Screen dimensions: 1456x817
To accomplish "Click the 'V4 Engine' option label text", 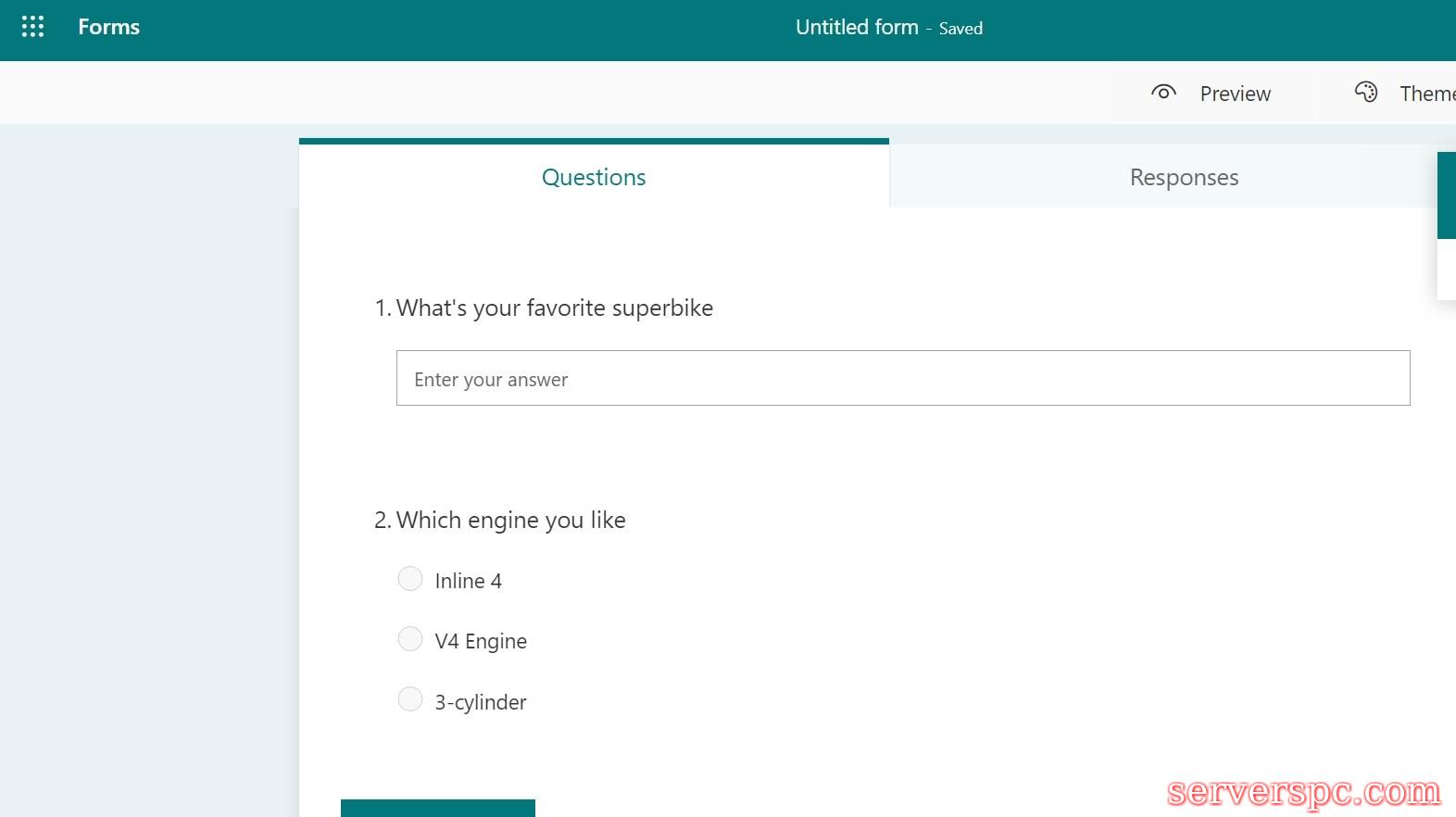I will click(481, 641).
